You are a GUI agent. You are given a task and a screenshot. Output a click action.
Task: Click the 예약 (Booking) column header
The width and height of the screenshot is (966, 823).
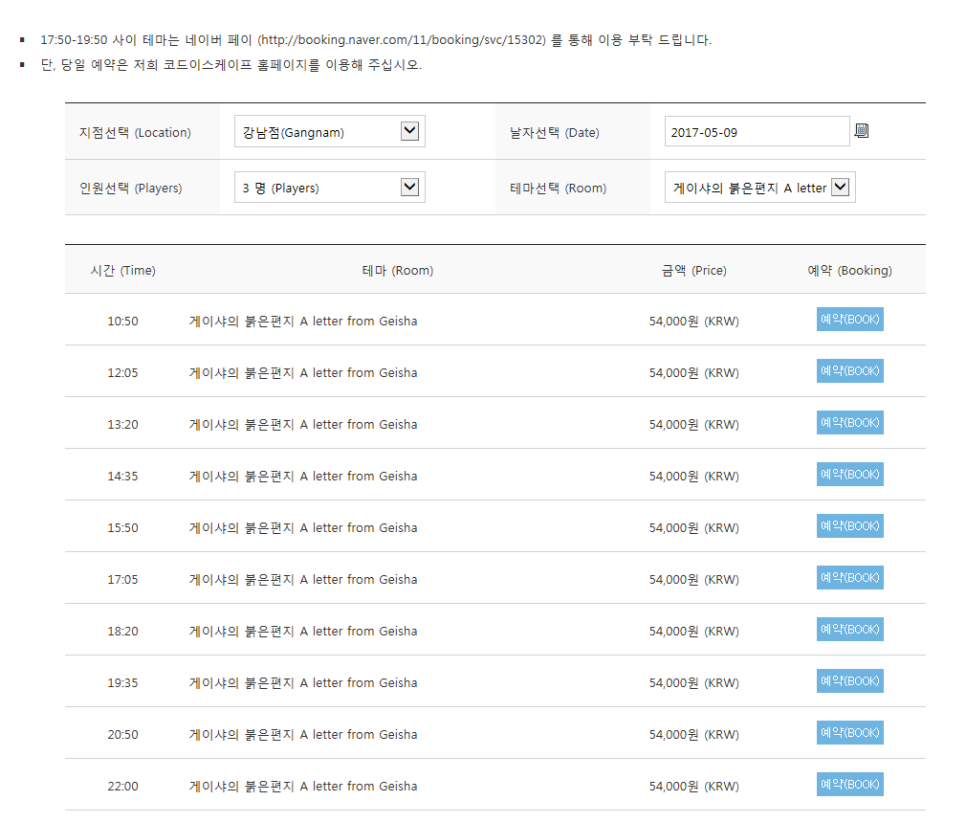[850, 270]
